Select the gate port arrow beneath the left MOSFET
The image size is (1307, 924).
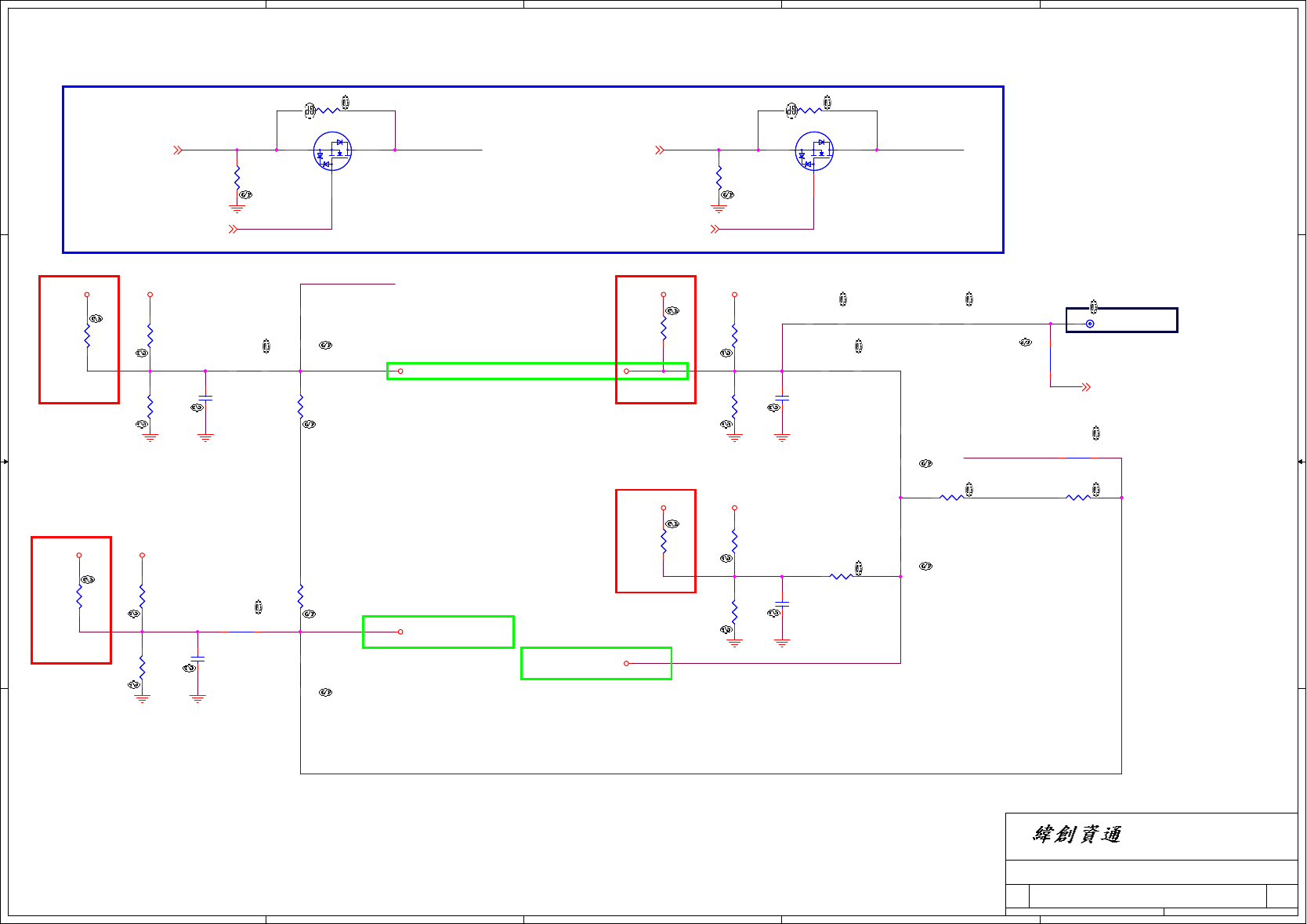point(233,229)
